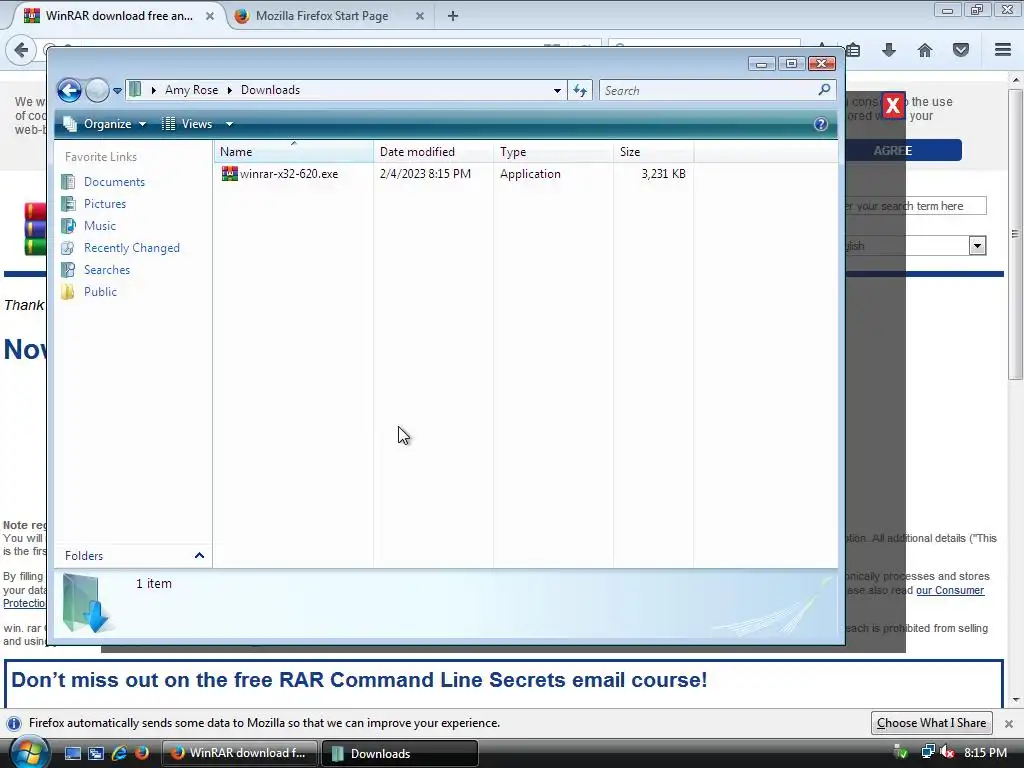The height and width of the screenshot is (768, 1024).
Task: Open Explorer help question mark
Action: point(821,124)
